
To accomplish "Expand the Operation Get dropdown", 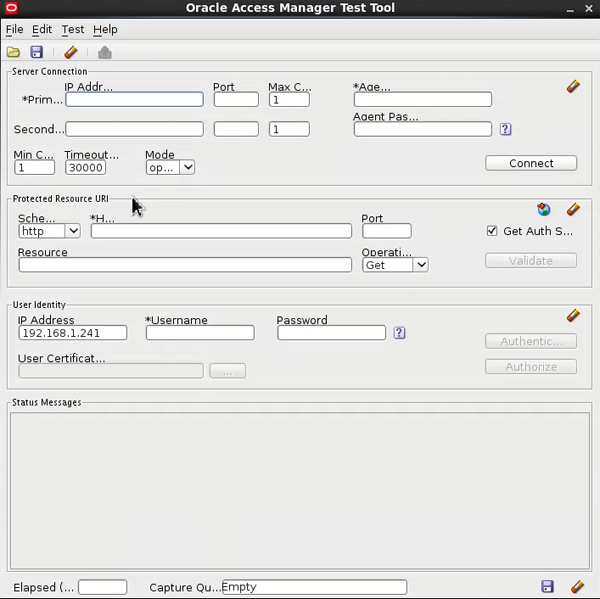I will (395, 265).
